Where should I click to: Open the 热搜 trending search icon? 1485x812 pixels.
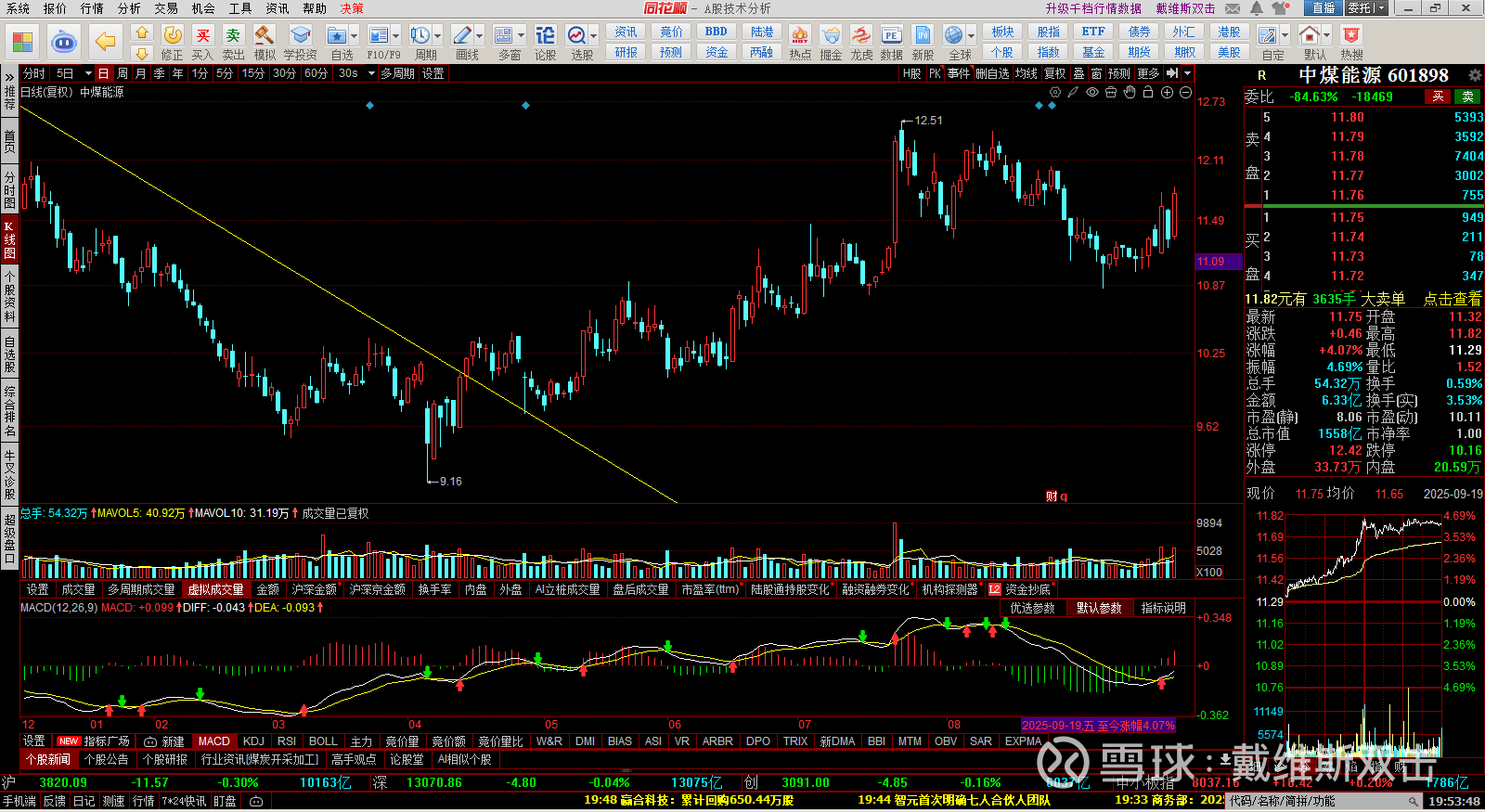click(x=1351, y=36)
